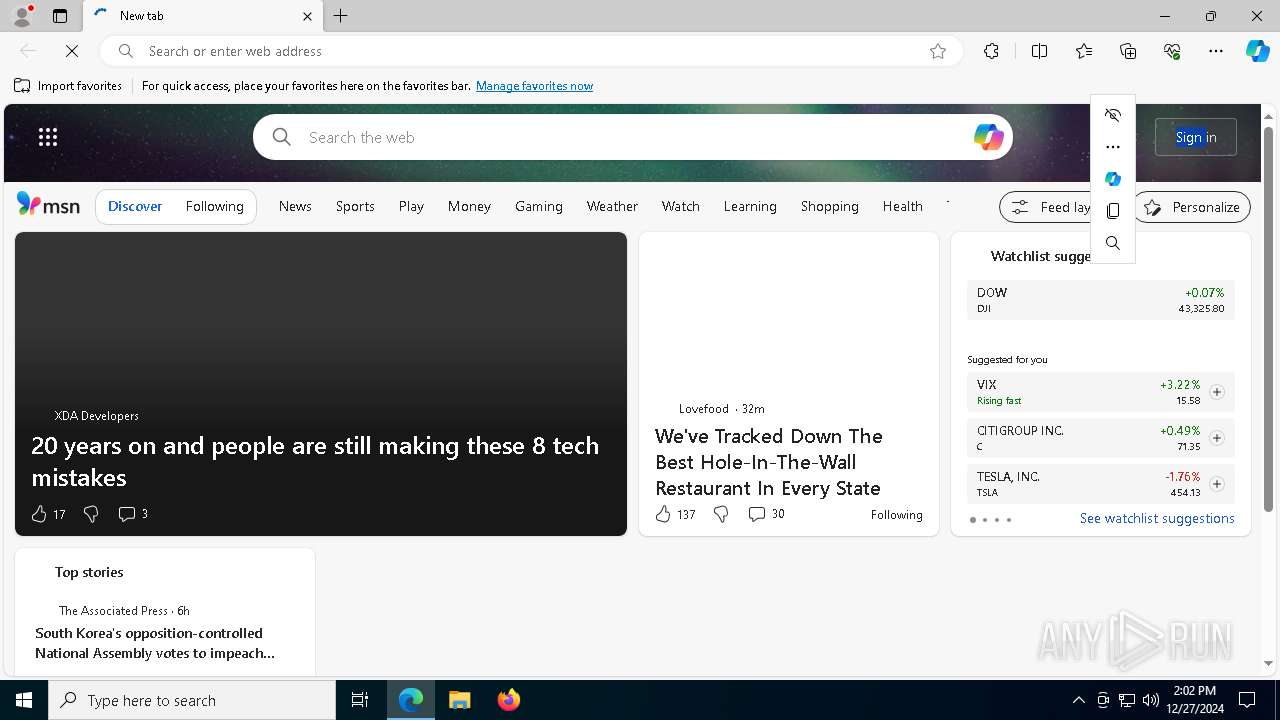Open more options in the mini menu
This screenshot has height=720, width=1280.
[x=1113, y=147]
